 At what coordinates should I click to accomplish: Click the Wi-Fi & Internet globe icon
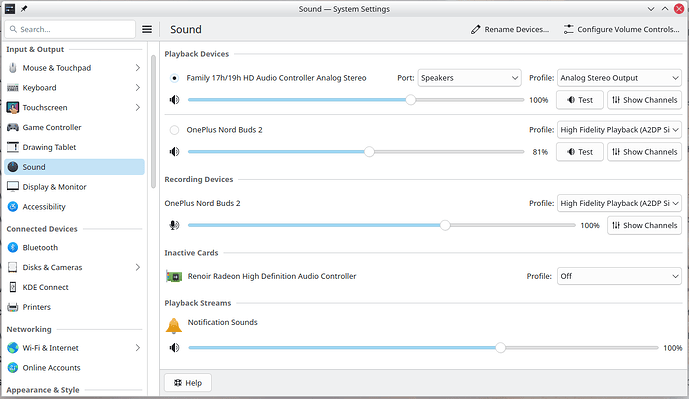point(13,348)
